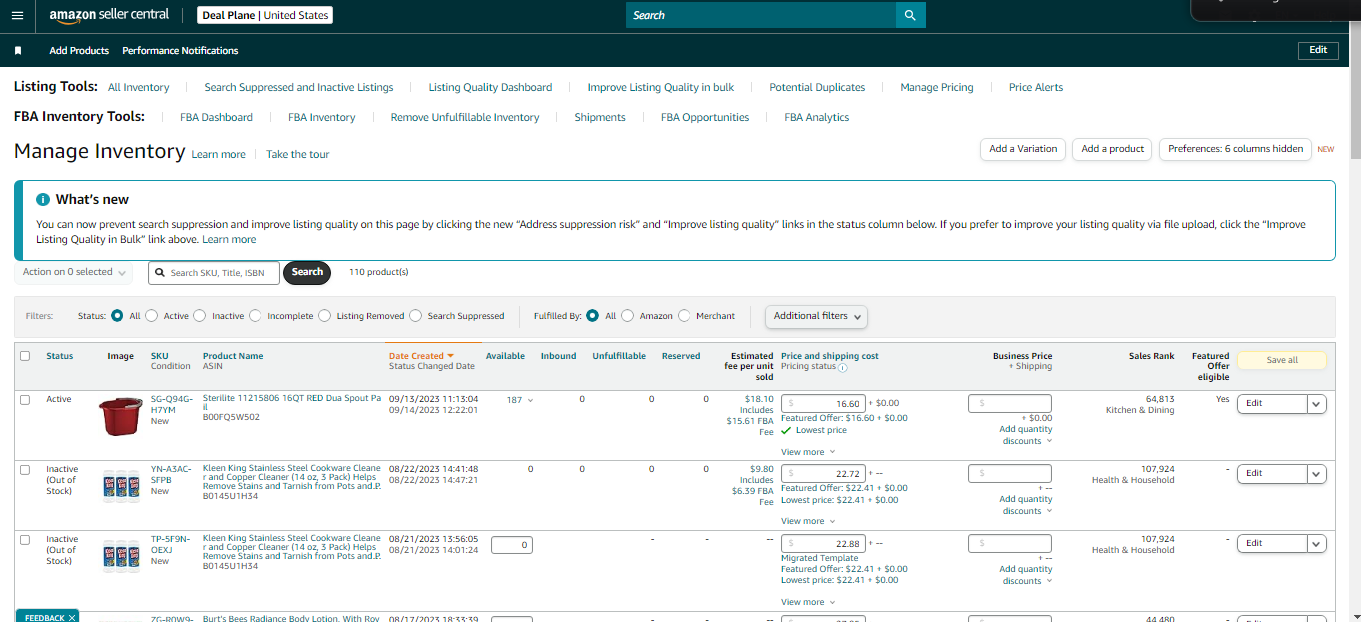The width and height of the screenshot is (1361, 622).
Task: Go to Improve Listing Quality in bulk
Action: 661,87
